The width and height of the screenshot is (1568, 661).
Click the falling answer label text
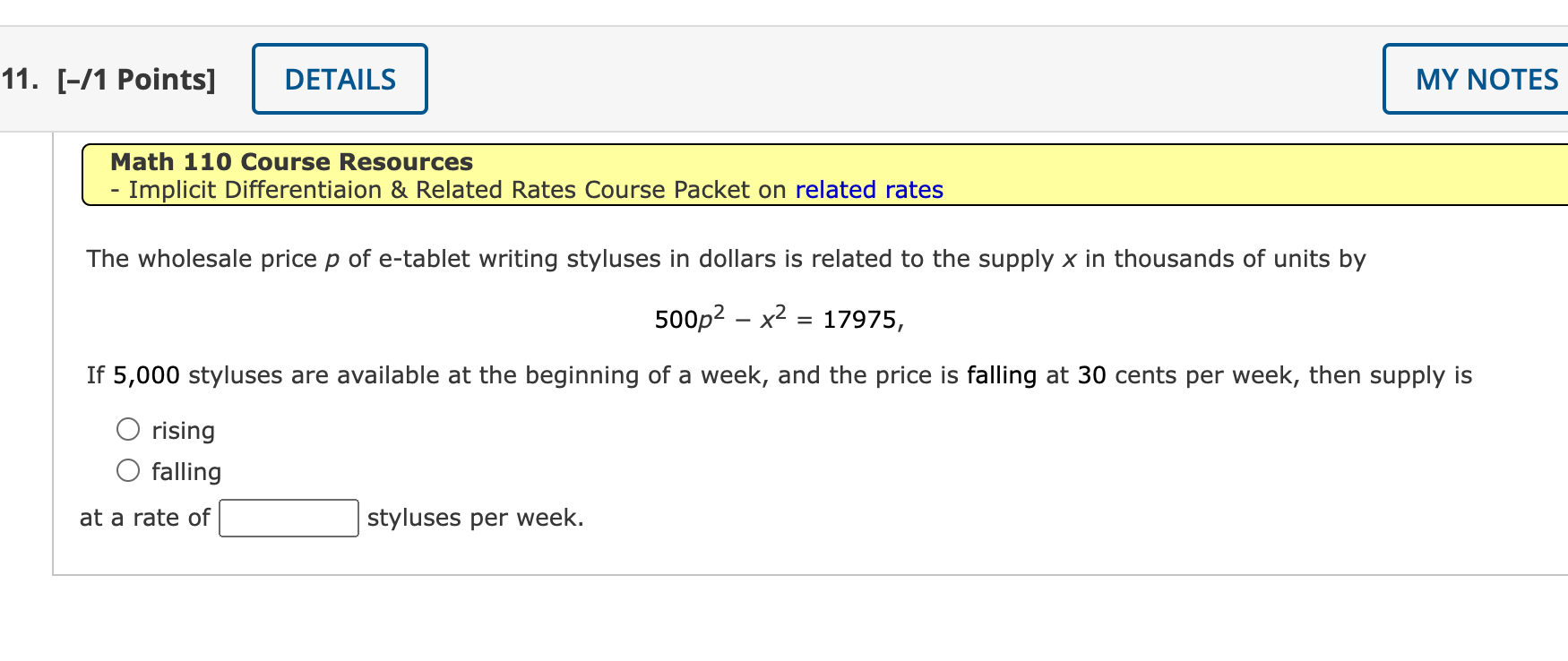(x=186, y=470)
